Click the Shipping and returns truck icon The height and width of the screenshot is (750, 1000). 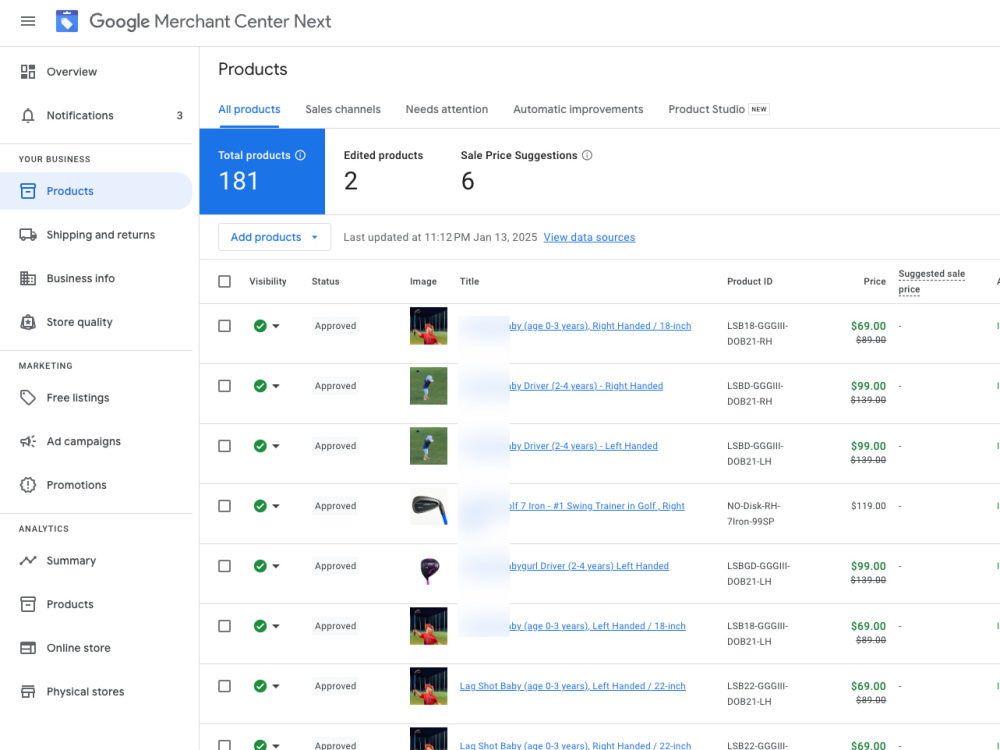[x=28, y=235]
